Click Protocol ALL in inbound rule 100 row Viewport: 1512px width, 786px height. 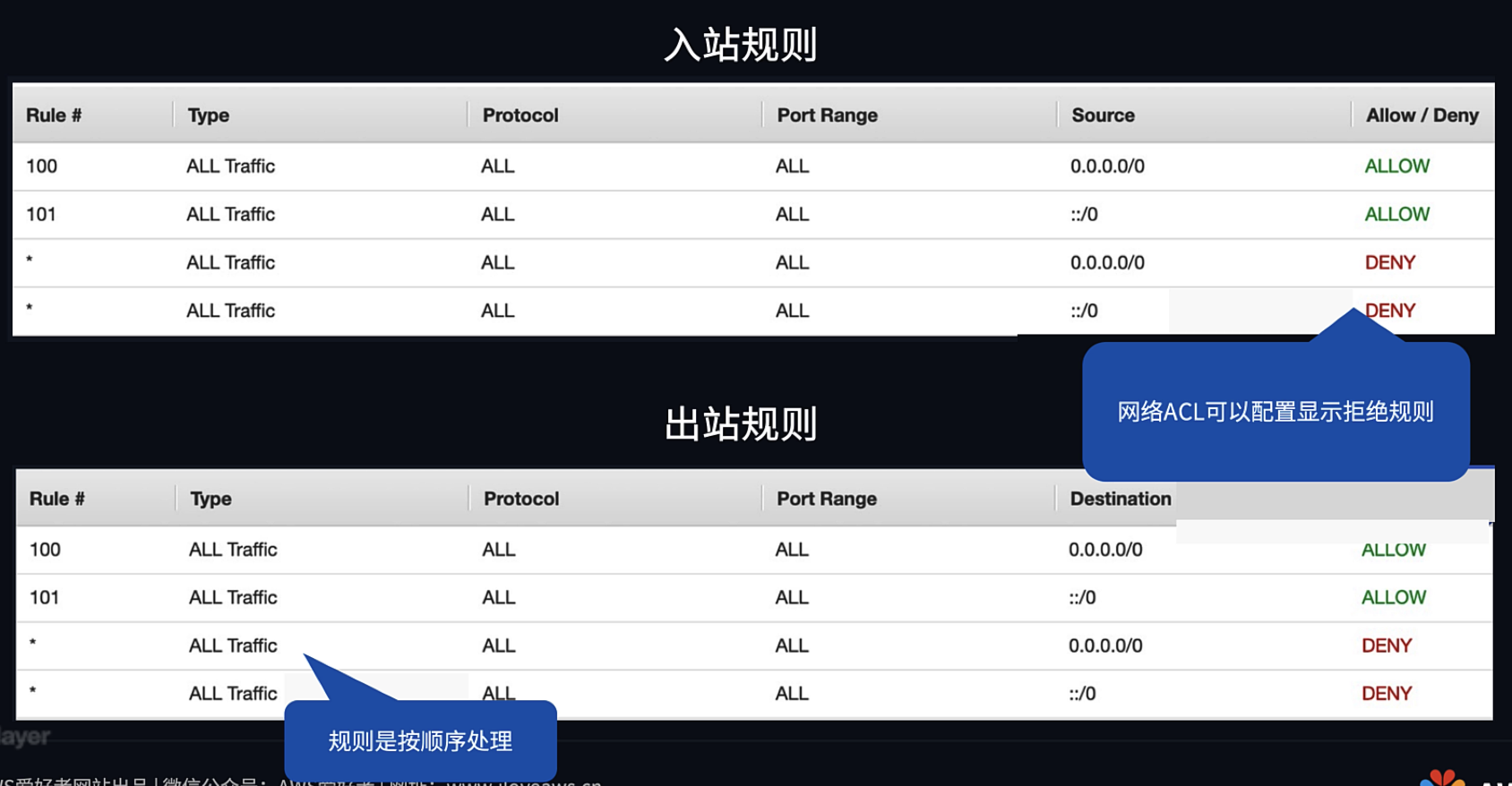click(x=498, y=166)
